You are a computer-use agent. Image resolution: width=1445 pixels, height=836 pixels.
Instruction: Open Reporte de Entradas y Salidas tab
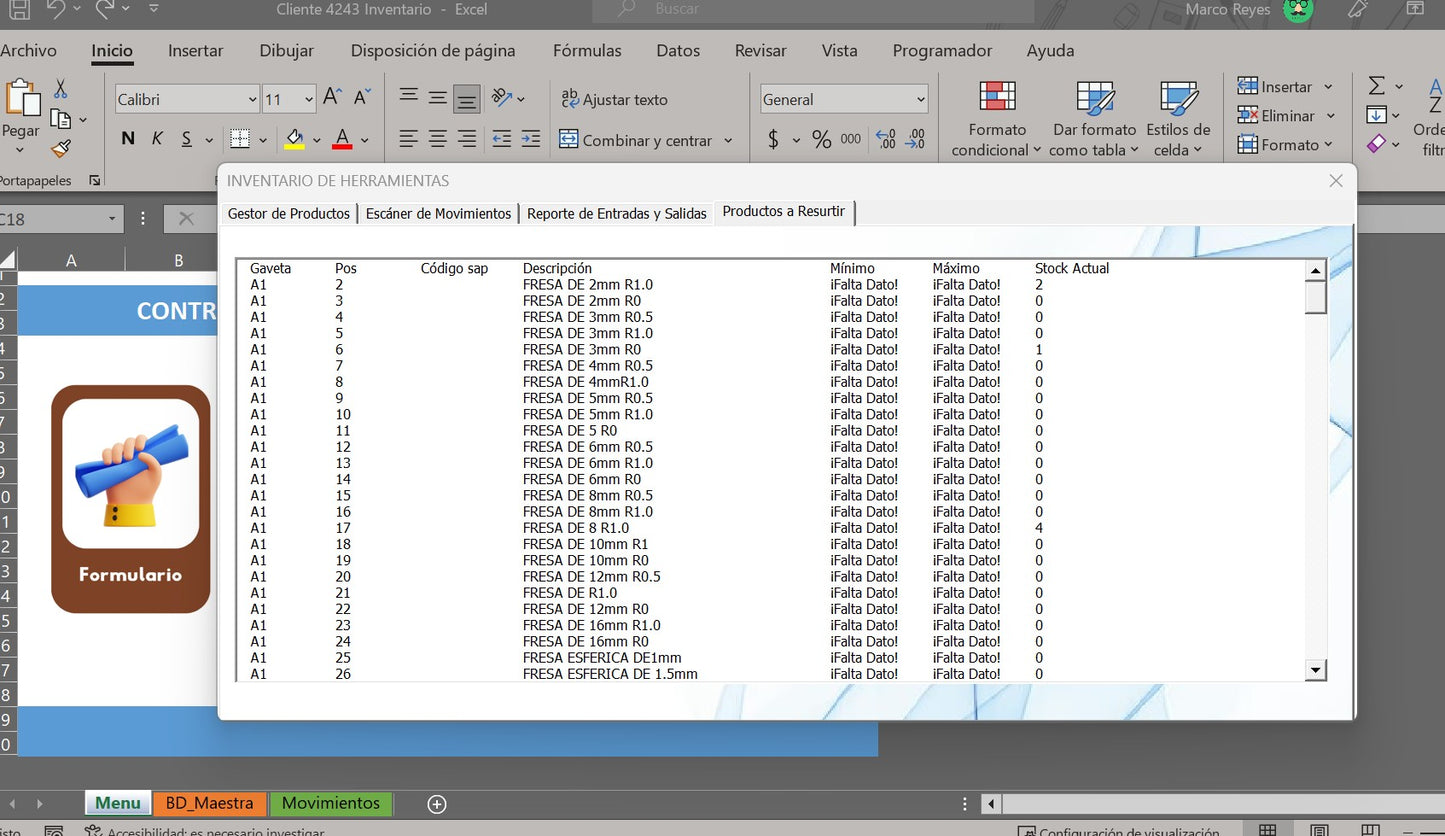617,213
